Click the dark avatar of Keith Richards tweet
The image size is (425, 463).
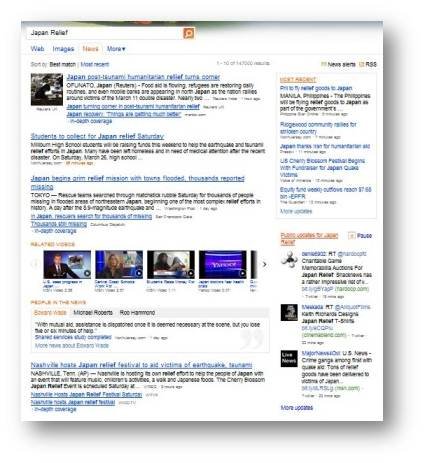click(x=289, y=312)
